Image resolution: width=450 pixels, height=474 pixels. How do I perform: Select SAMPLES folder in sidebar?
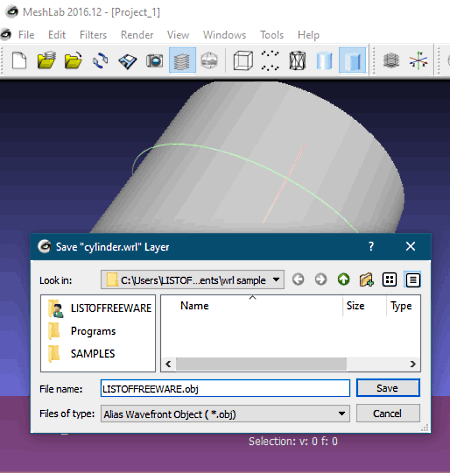(81, 354)
